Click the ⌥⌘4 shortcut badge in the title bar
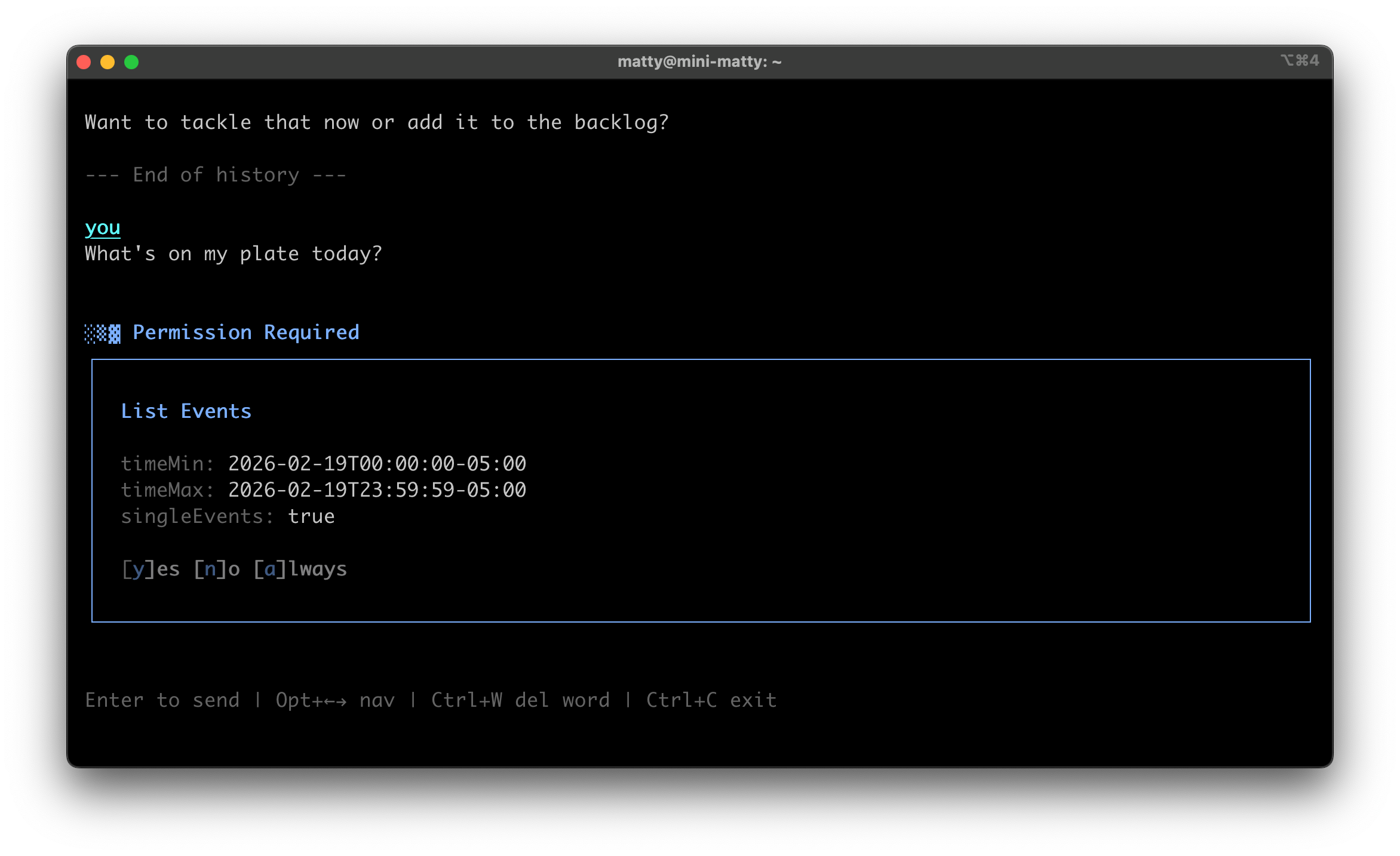 pyautogui.click(x=1299, y=60)
